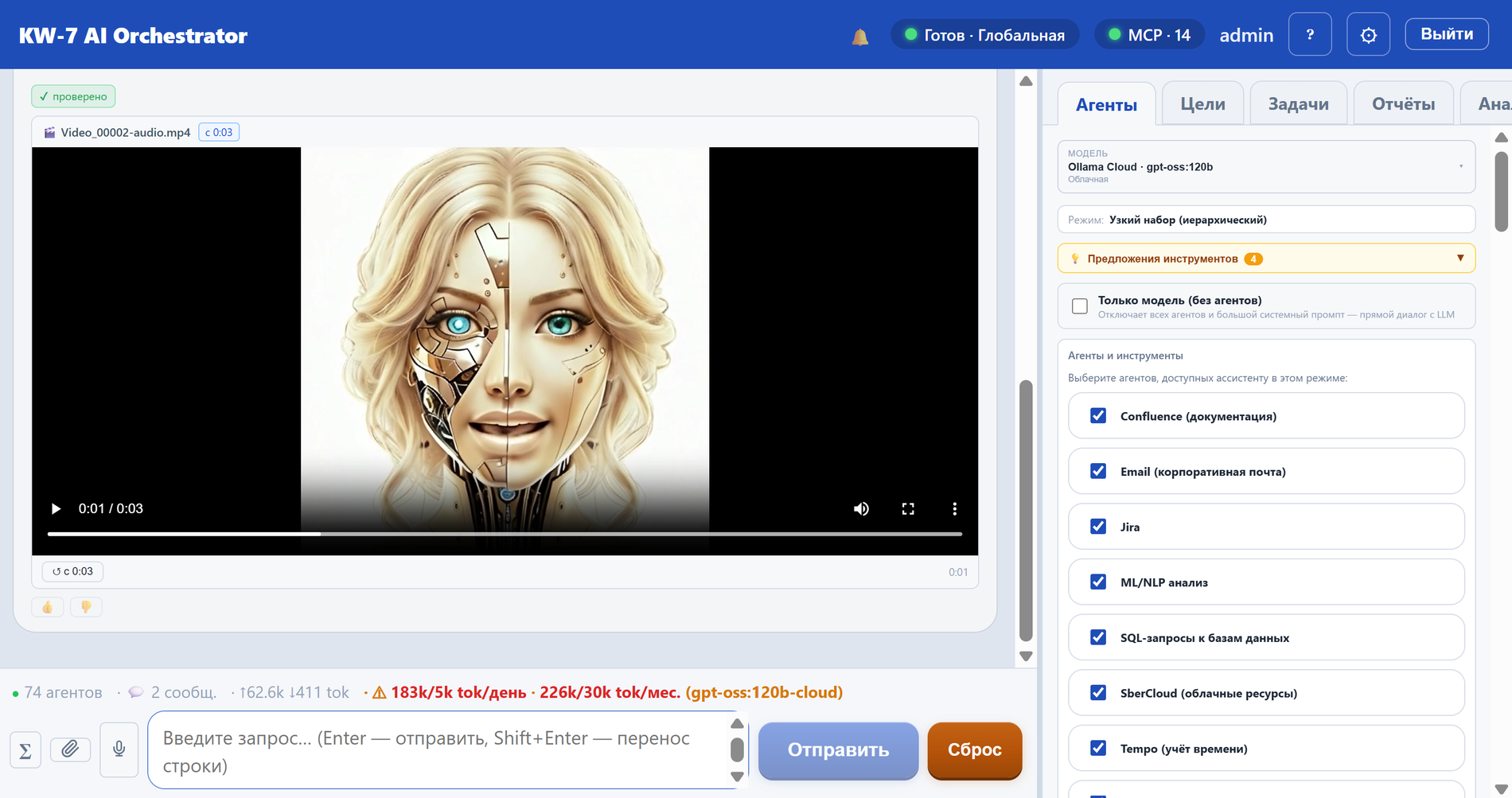This screenshot has width=1512, height=798.
Task: Click the sigma summary icon
Action: (25, 750)
